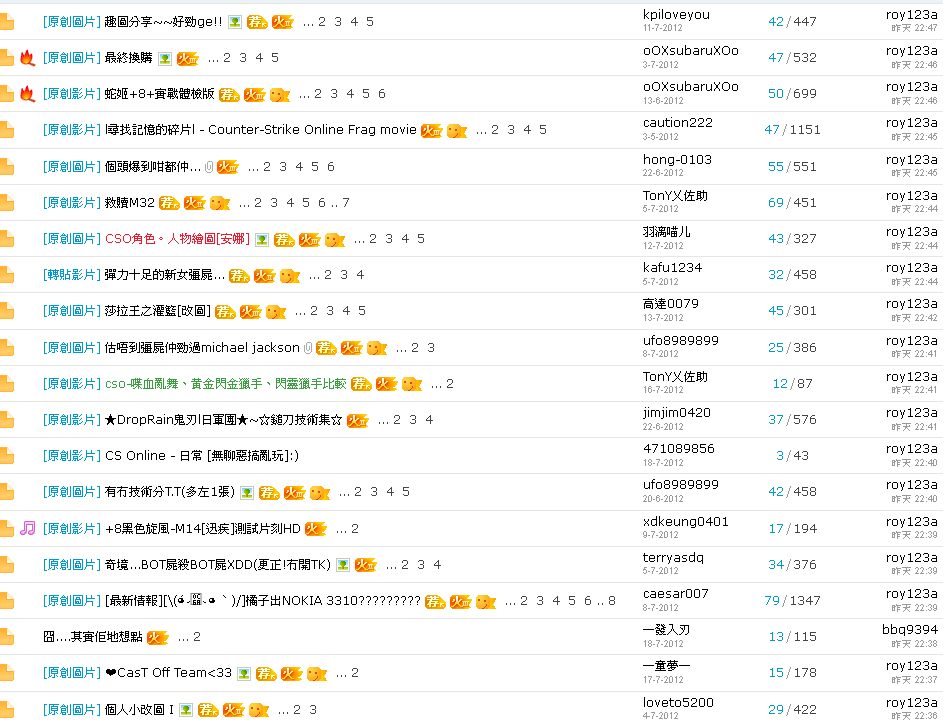
Task: Open the thread ❤CasT Off Team<33
Action: click(168, 673)
